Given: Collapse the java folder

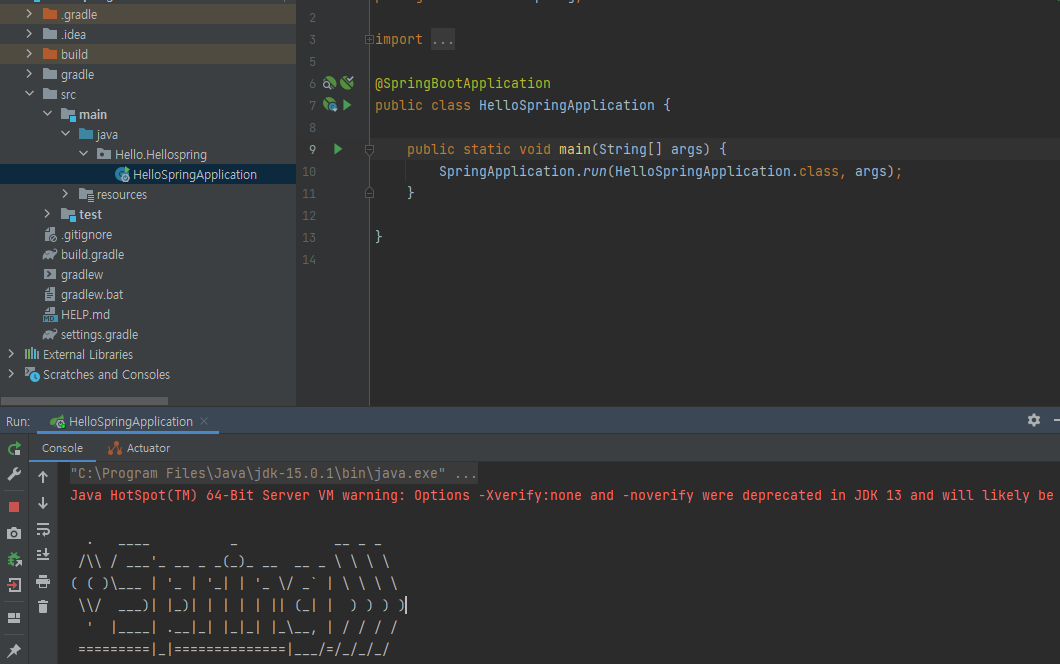Looking at the screenshot, I should coord(66,134).
